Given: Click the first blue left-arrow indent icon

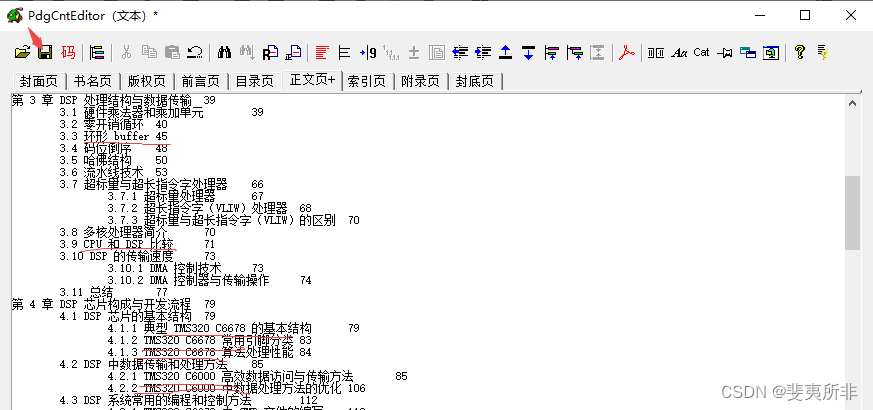Looking at the screenshot, I should click(460, 52).
